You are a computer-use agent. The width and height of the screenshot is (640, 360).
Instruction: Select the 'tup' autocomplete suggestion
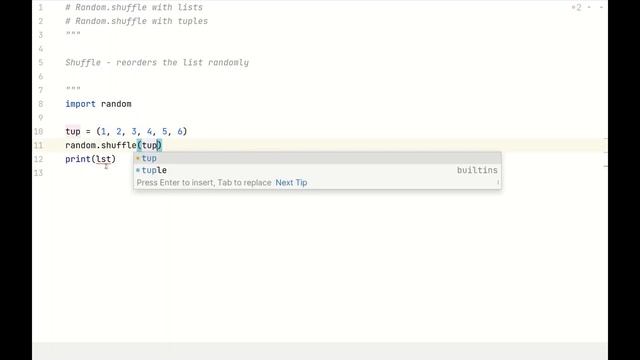pos(318,158)
